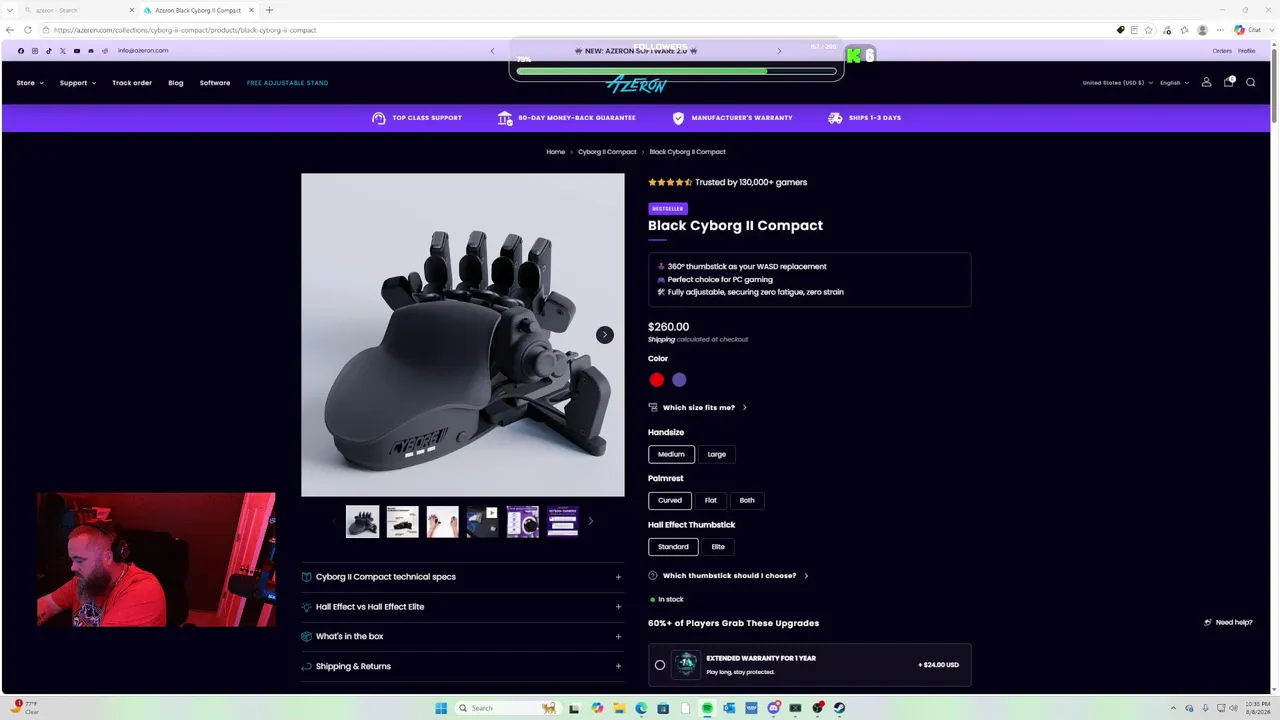This screenshot has width=1280, height=720.
Task: Click the site search magnifier icon
Action: tap(1250, 82)
